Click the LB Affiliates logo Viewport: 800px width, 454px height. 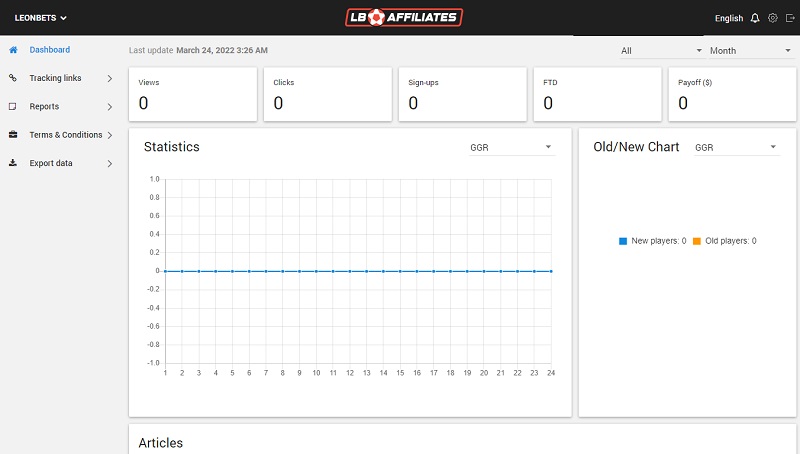tap(404, 17)
